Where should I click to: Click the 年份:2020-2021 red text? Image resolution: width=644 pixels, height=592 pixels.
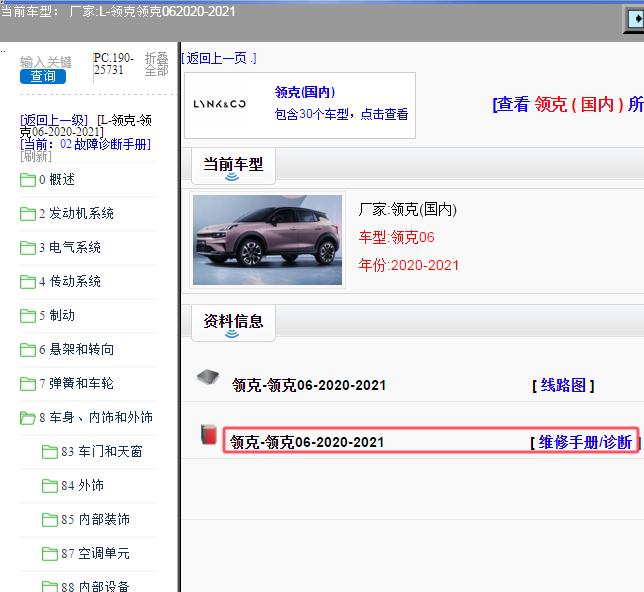pyautogui.click(x=408, y=265)
